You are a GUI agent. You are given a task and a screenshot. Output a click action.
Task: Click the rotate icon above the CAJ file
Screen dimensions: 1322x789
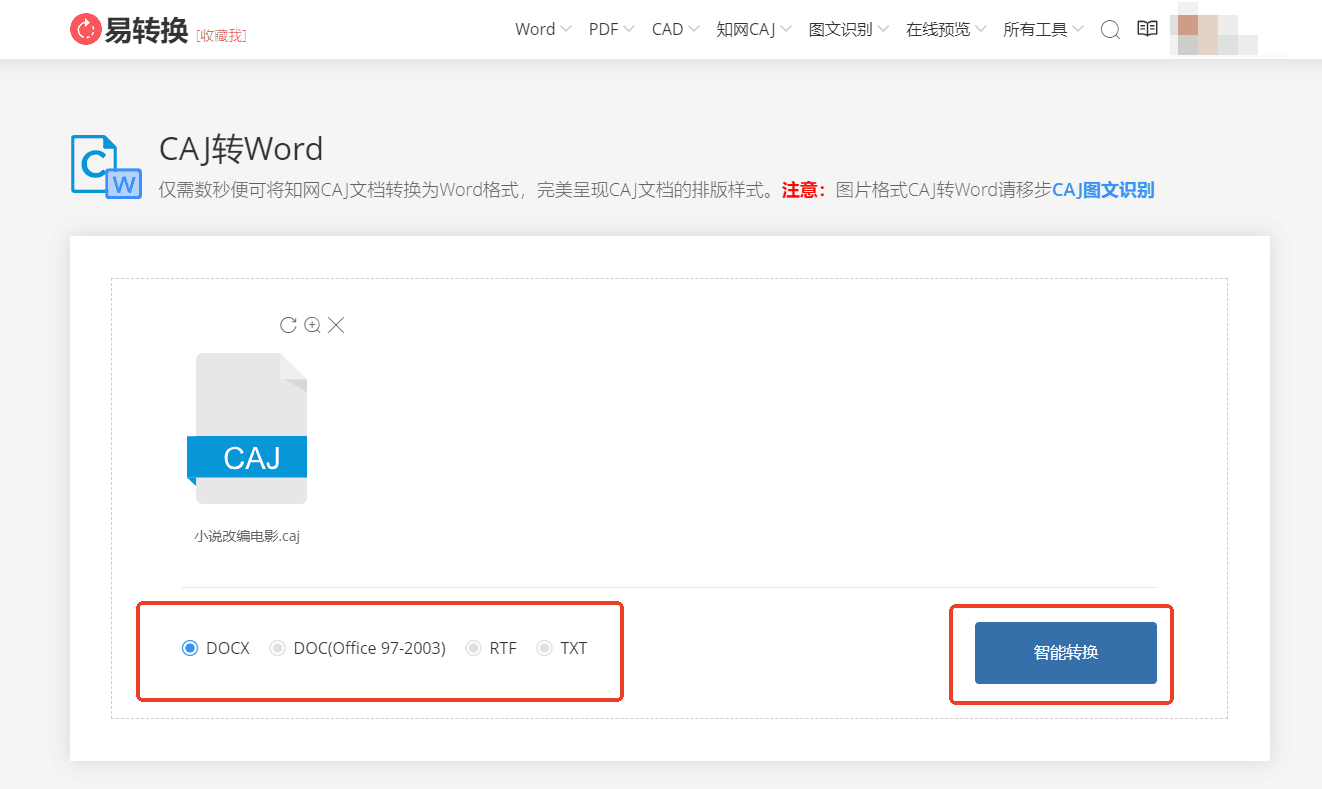point(288,324)
